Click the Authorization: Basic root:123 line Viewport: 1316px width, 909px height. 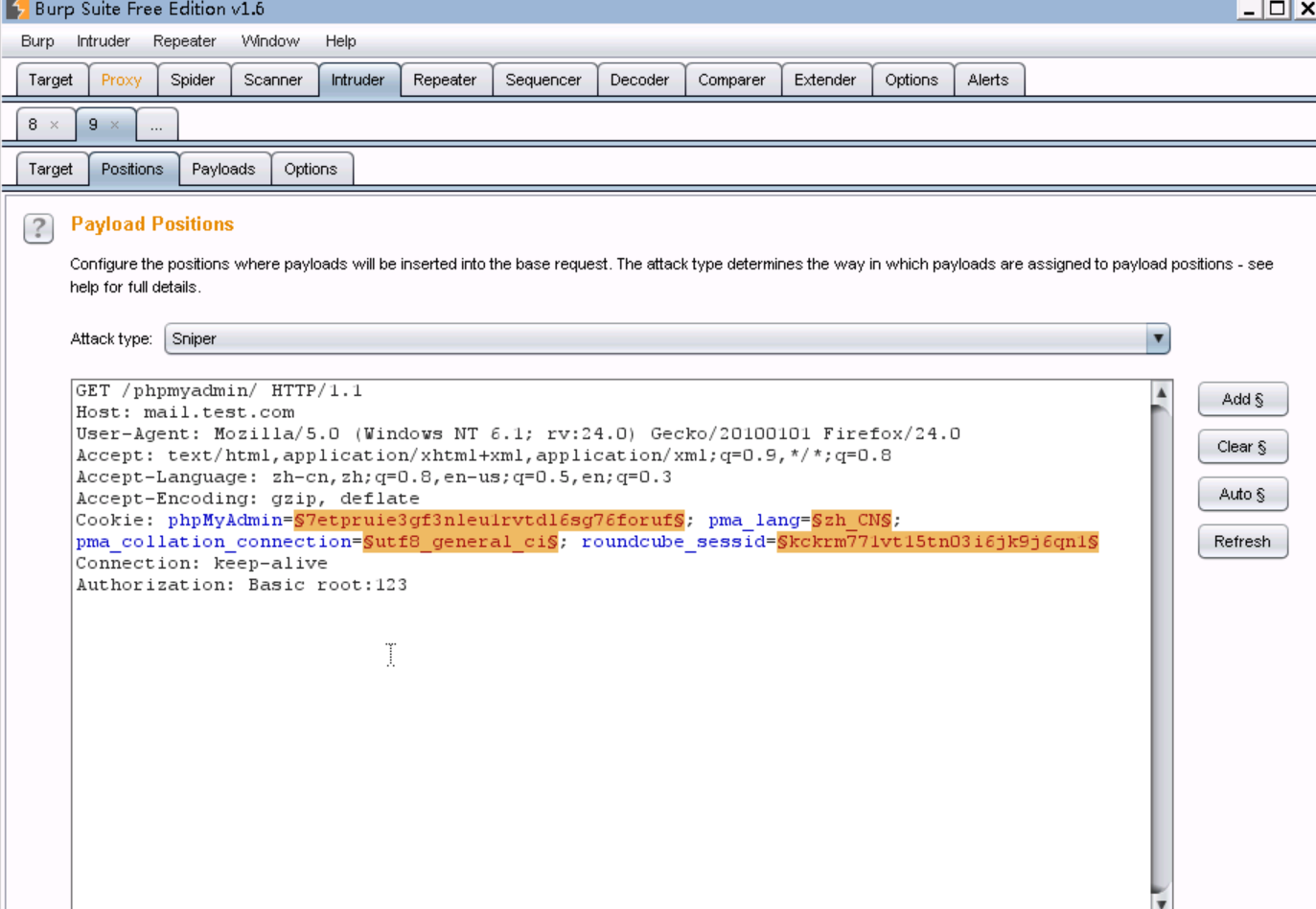coord(242,585)
